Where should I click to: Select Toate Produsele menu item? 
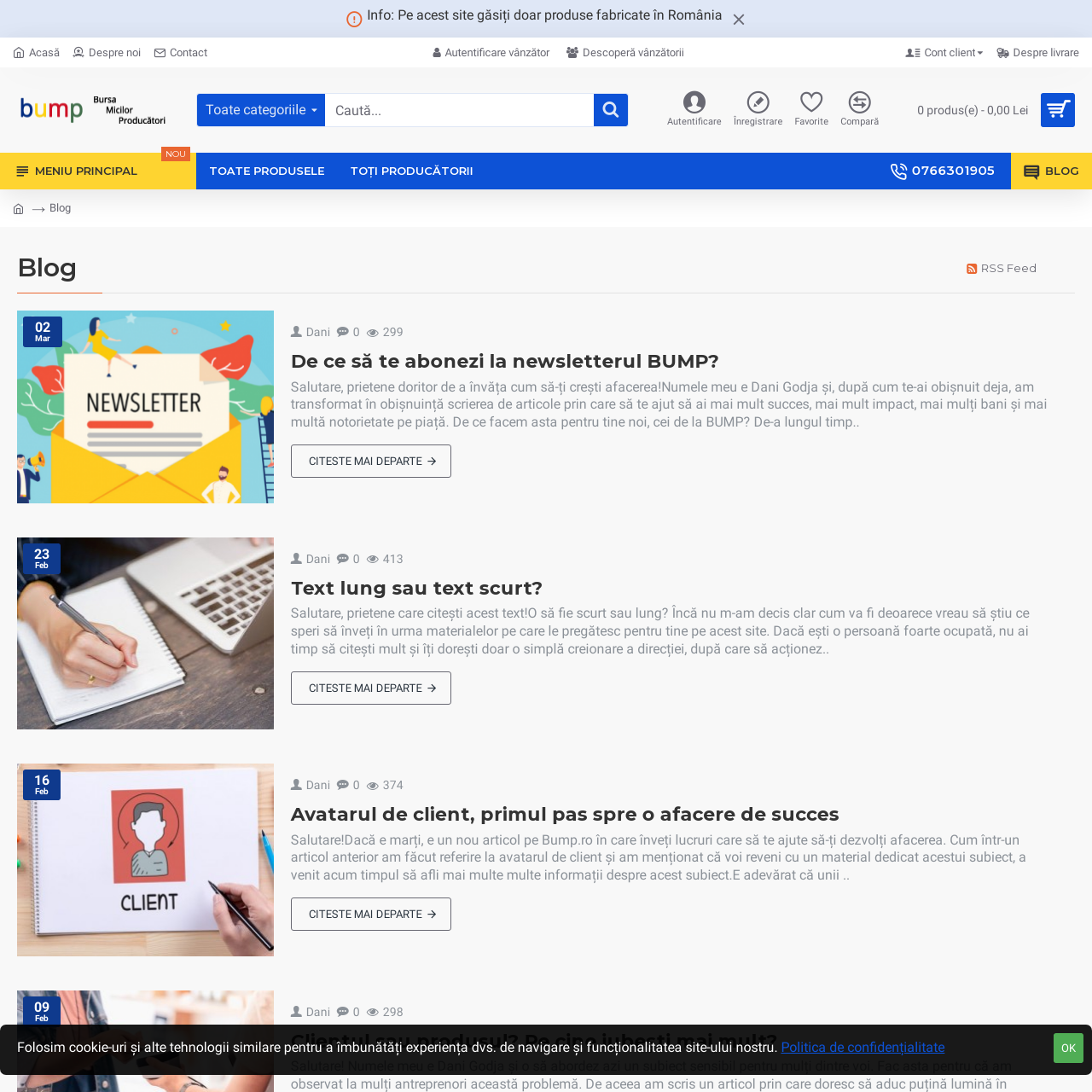point(267,171)
